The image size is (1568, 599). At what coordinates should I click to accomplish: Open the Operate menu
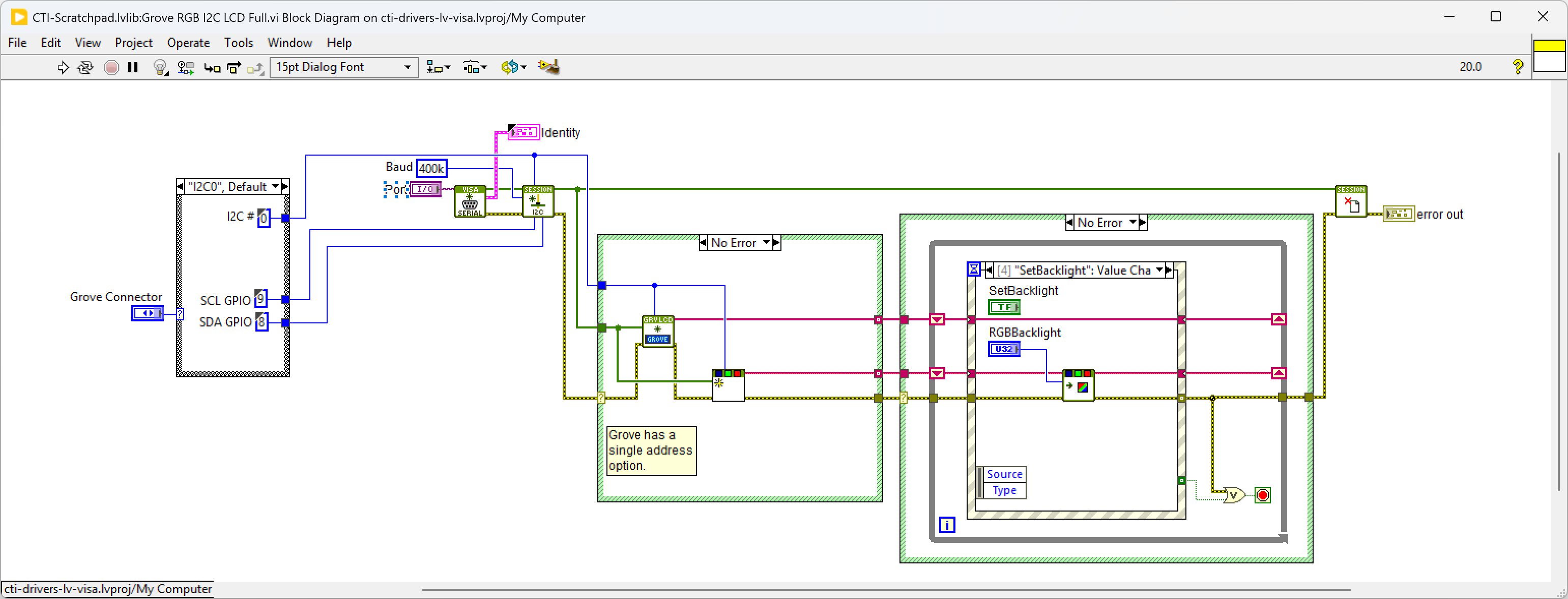pos(188,43)
